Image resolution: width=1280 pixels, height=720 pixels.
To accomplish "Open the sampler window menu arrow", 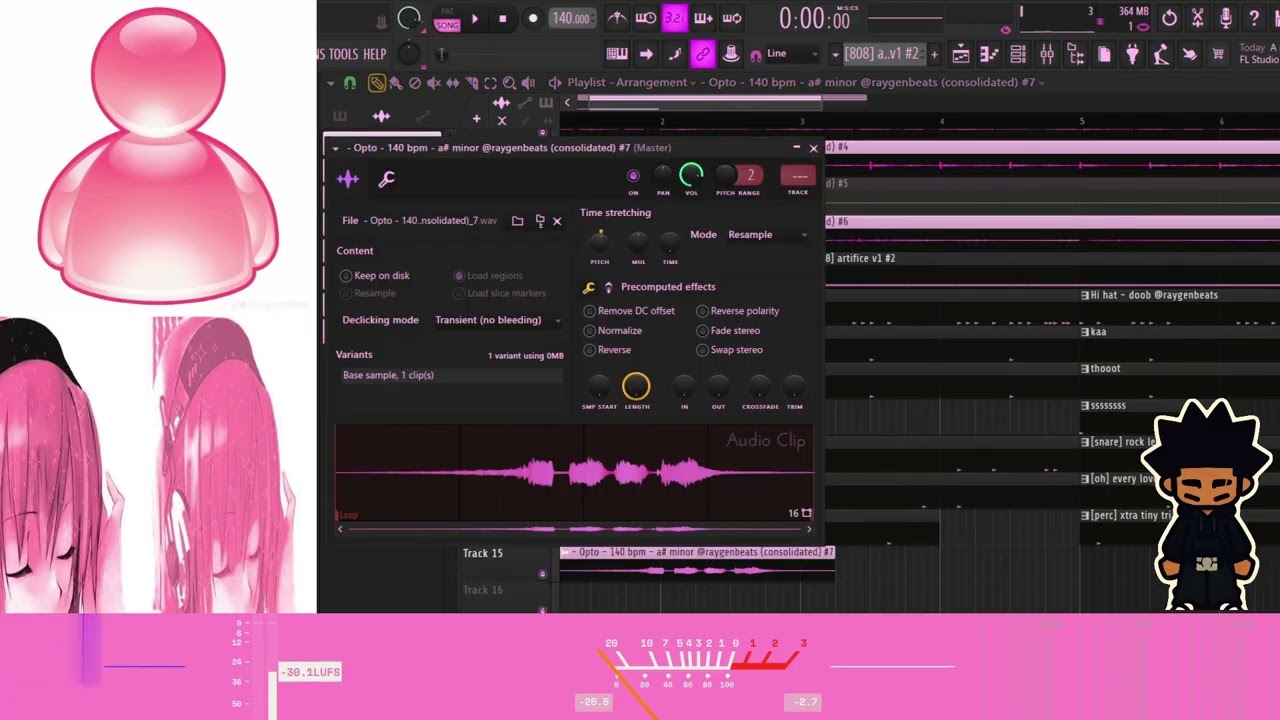I will point(337,148).
